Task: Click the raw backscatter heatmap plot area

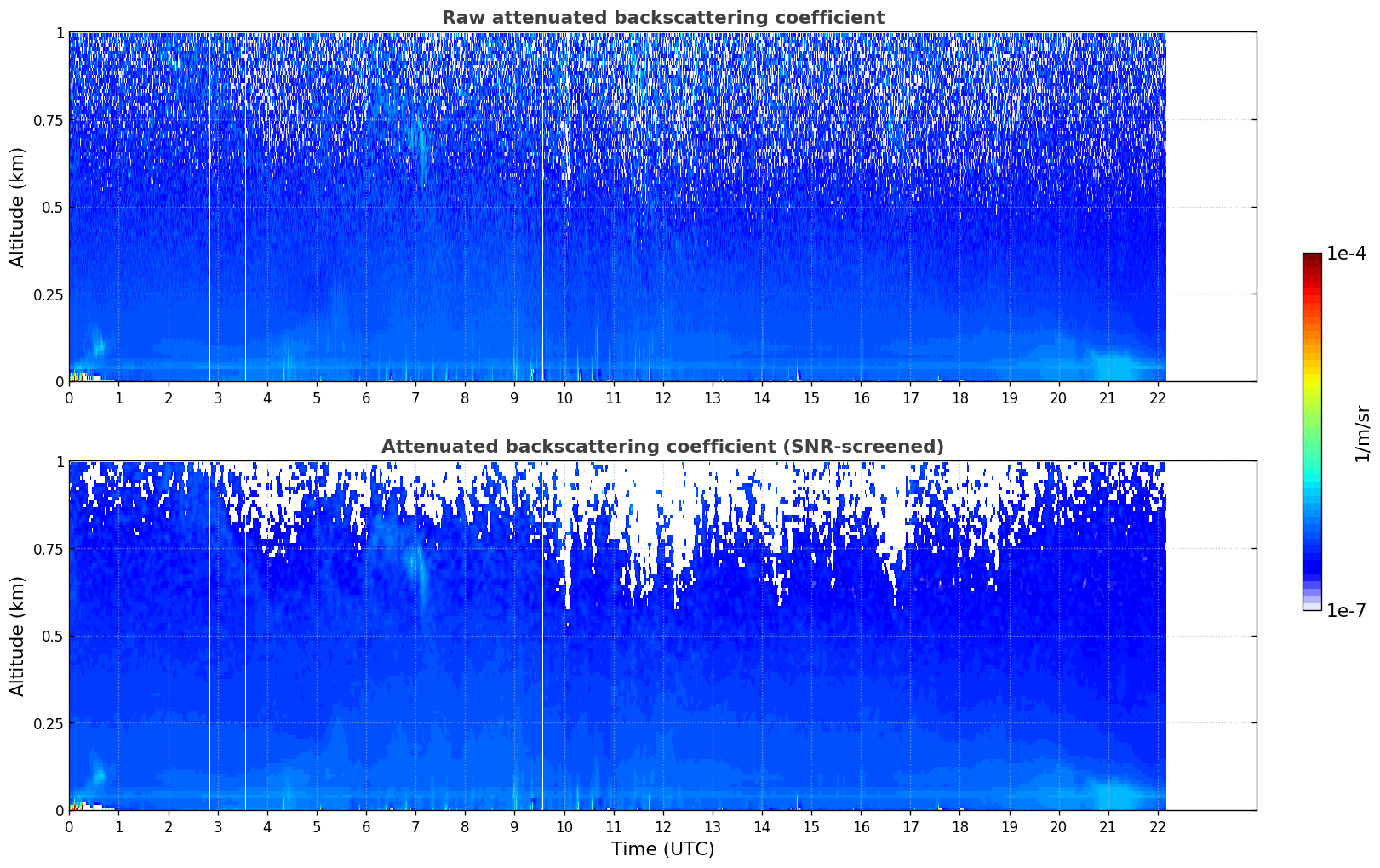Action: tap(662, 207)
